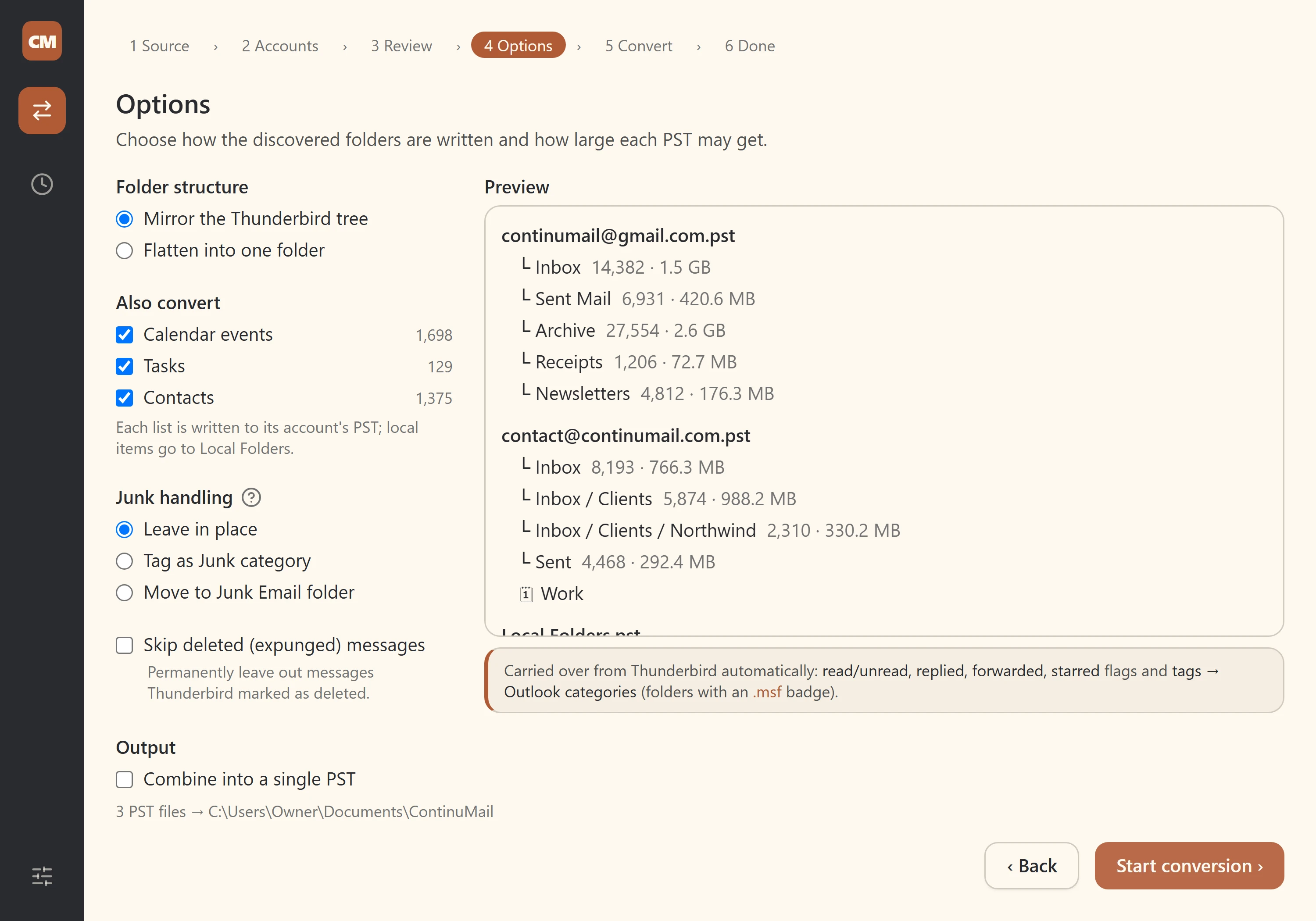This screenshot has width=1316, height=921.
Task: Click the output path C:\Users\Owner\Documents\ContinuMail
Action: pos(351,811)
